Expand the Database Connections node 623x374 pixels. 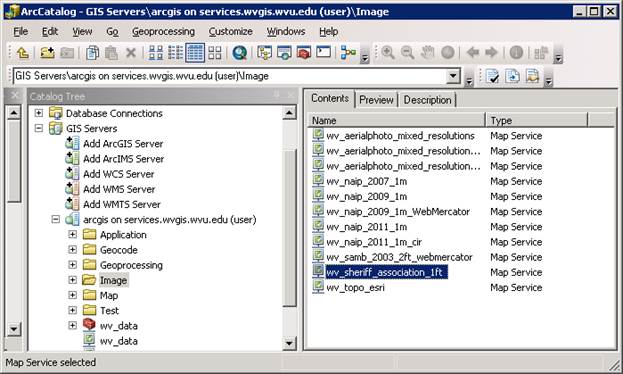(x=39, y=113)
